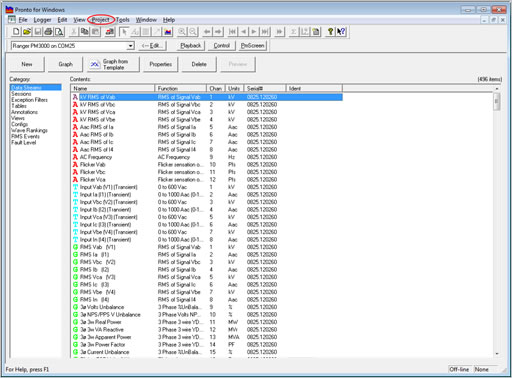Open the Tools menu
This screenshot has width=512, height=378.
click(122, 20)
